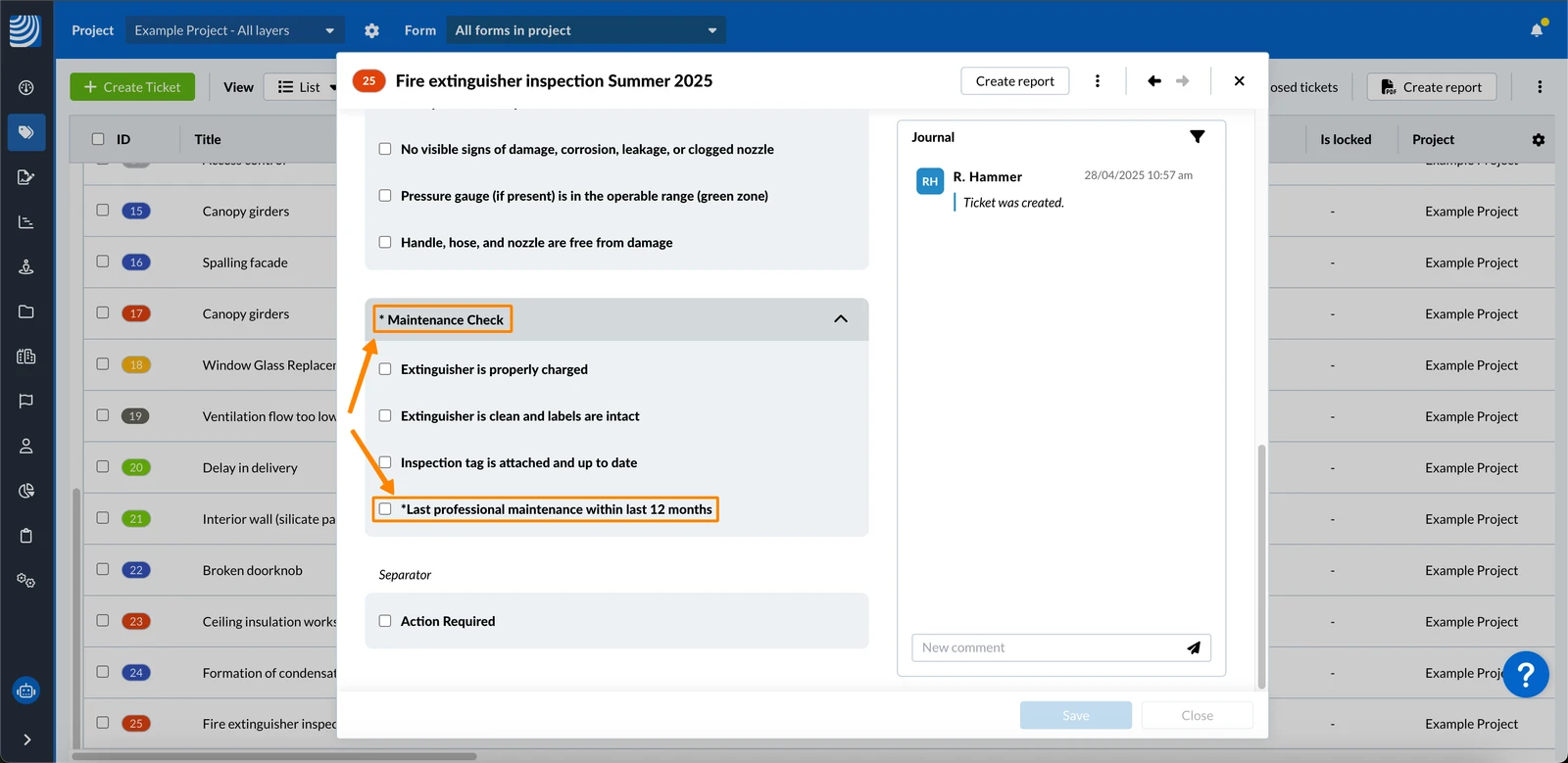Image resolution: width=1568 pixels, height=763 pixels.
Task: Click the 'Is locked' column header
Action: pos(1346,140)
